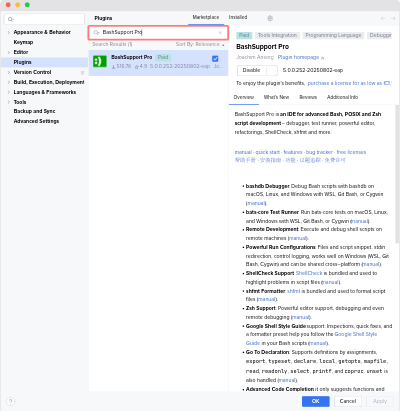This screenshot has width=400, height=411.
Task: Click the settings search box in sidebar
Action: (x=44, y=19)
